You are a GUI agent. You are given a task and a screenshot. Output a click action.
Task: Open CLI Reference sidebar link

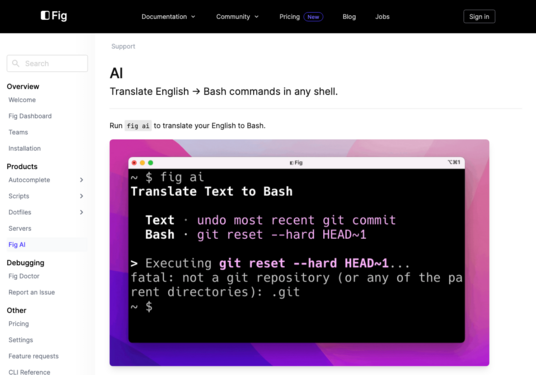[x=29, y=372]
